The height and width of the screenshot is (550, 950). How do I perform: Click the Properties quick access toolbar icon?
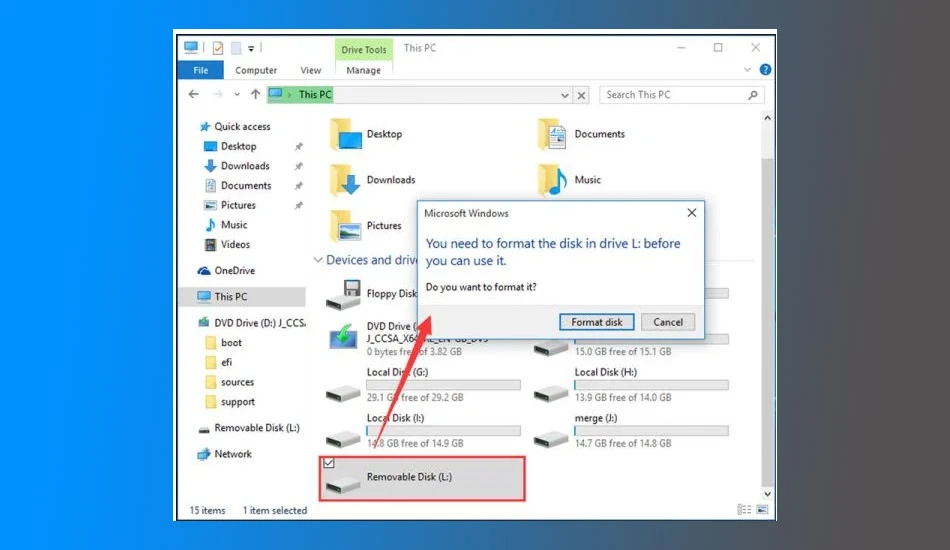[218, 48]
